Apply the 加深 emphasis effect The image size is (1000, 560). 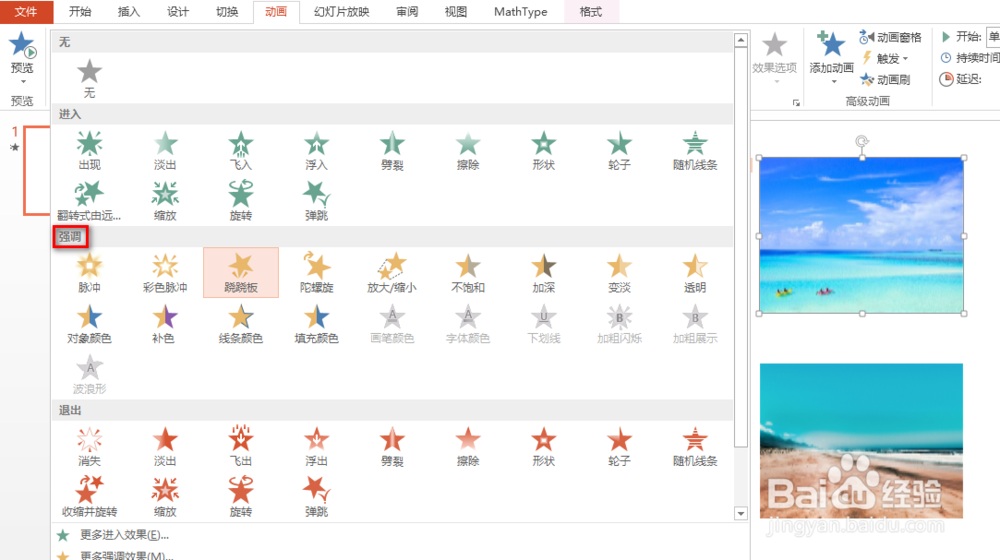click(x=543, y=273)
